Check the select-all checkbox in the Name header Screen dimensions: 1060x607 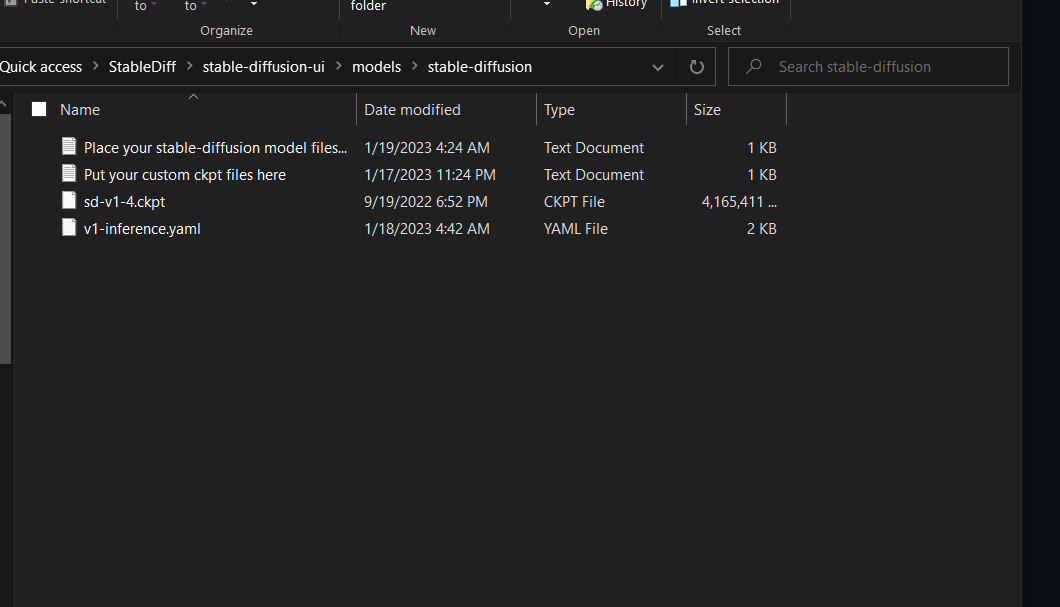point(38,109)
